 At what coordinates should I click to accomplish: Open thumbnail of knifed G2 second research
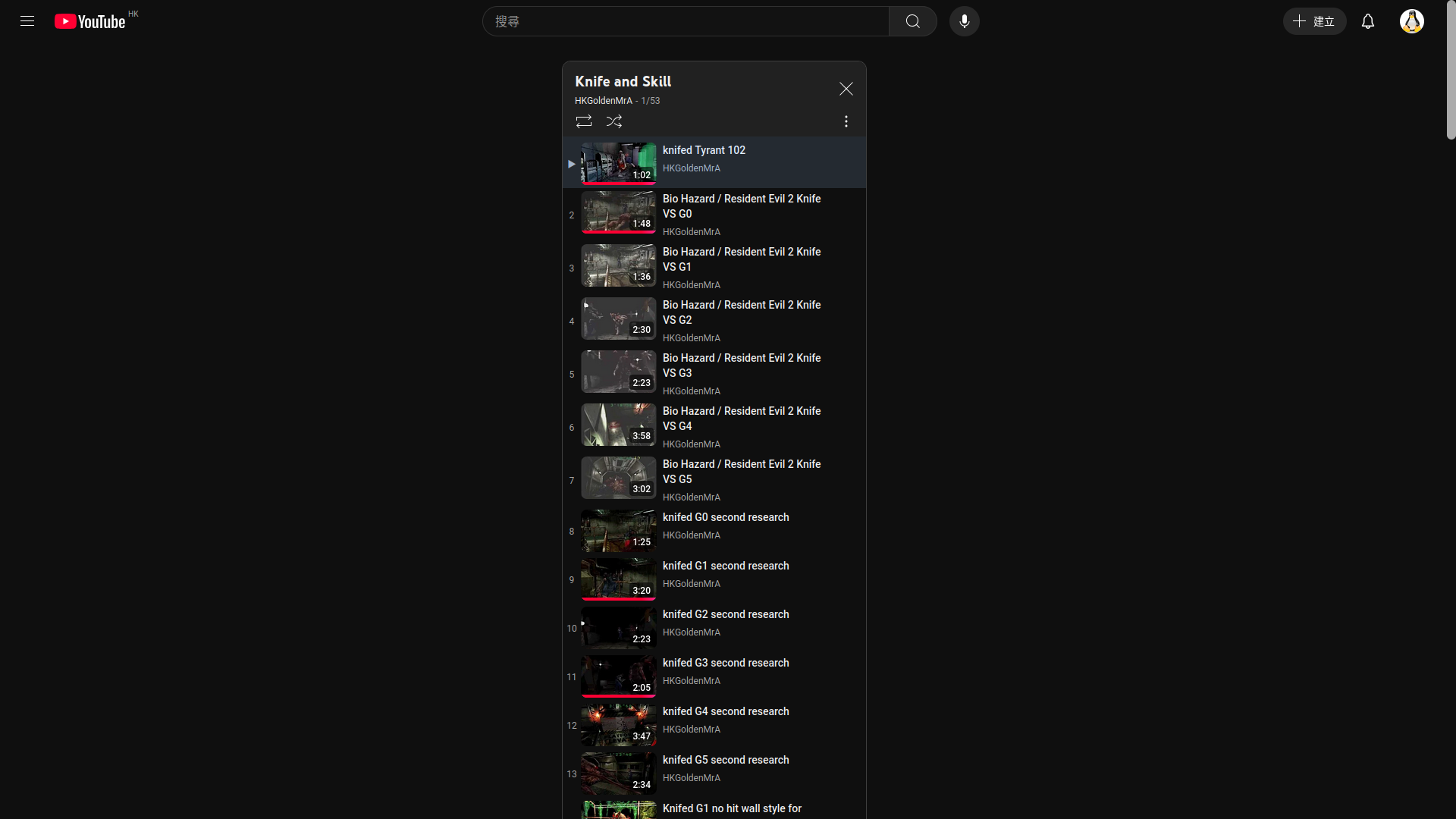point(619,627)
